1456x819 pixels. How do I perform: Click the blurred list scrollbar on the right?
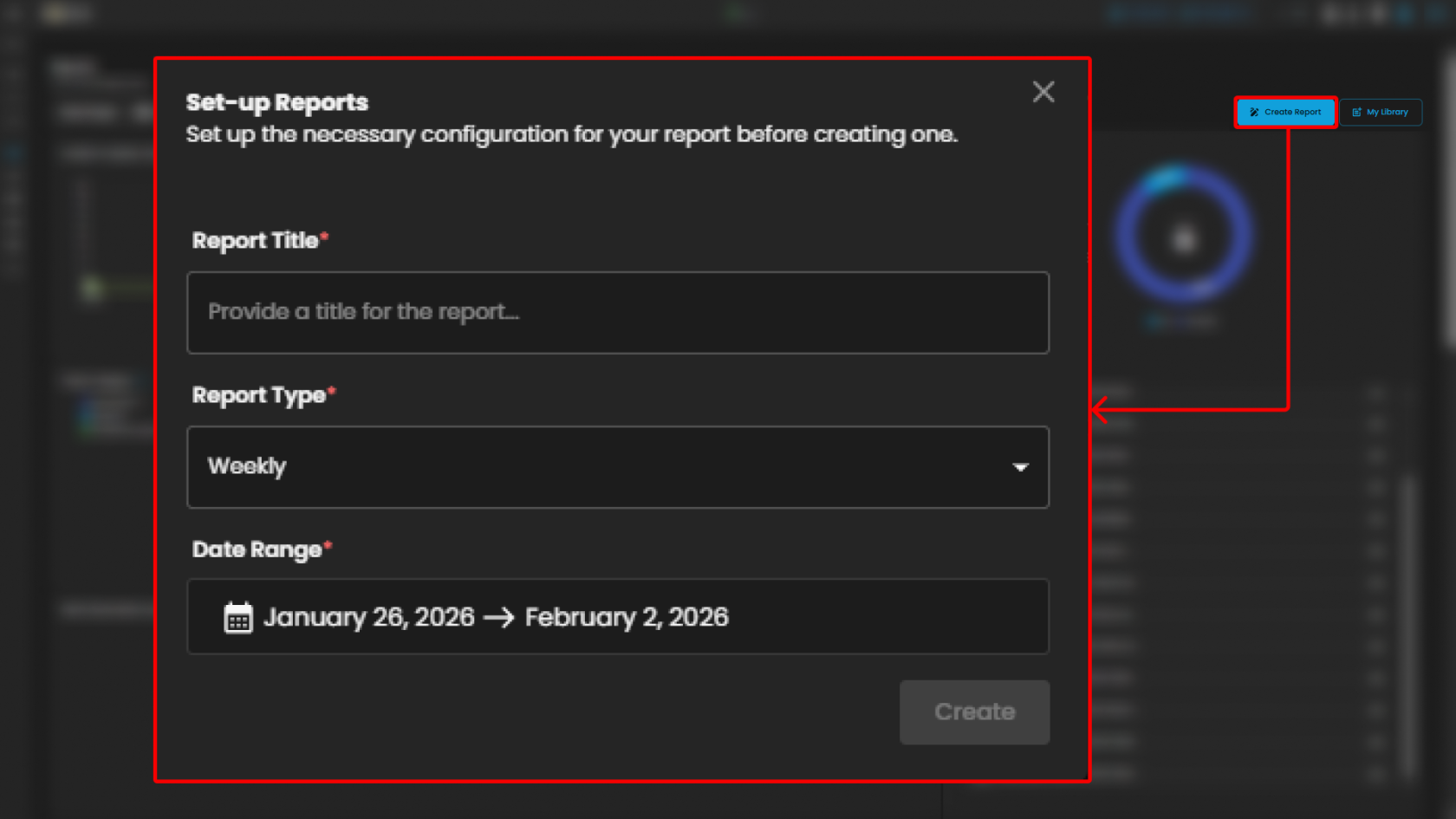[x=1408, y=624]
